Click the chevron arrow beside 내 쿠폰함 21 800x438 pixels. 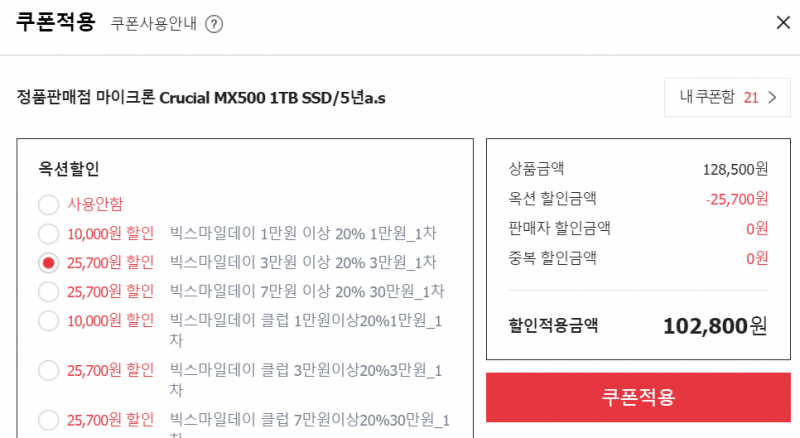(772, 97)
